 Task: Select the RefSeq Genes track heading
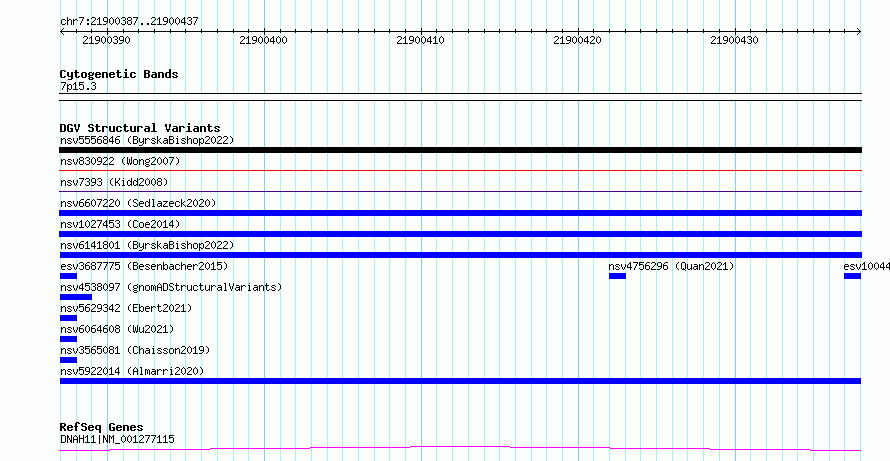tap(102, 427)
